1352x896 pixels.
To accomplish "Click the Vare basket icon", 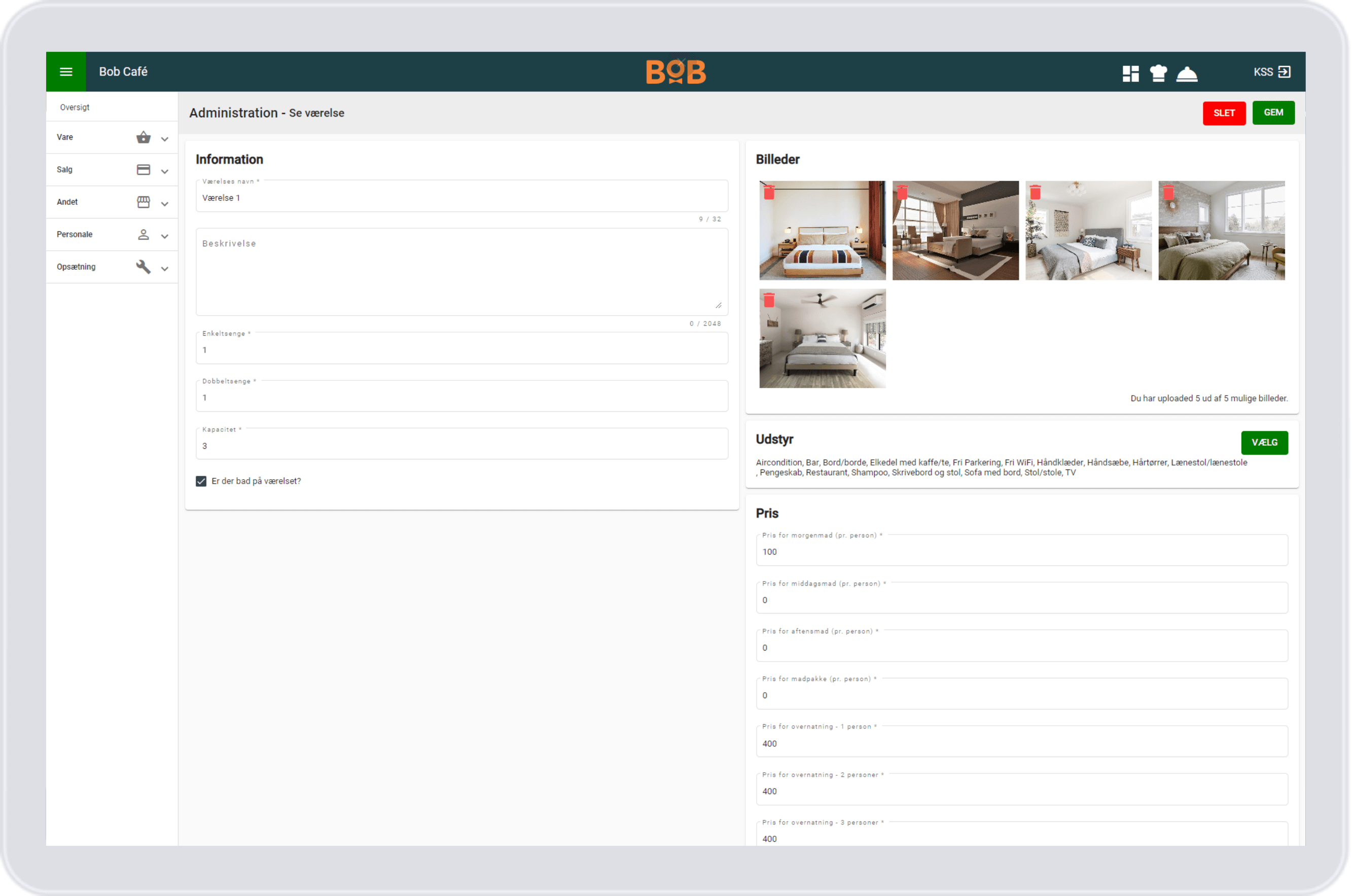I will pos(144,137).
